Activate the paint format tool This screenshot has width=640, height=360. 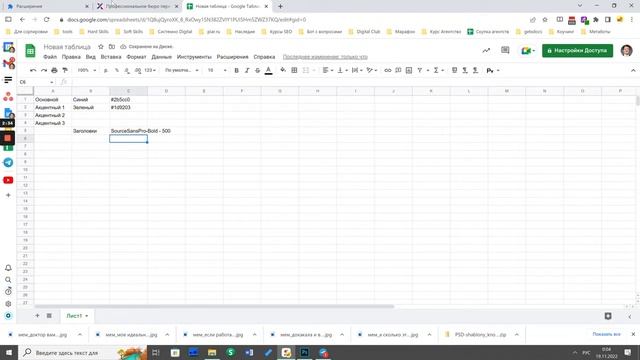point(65,70)
